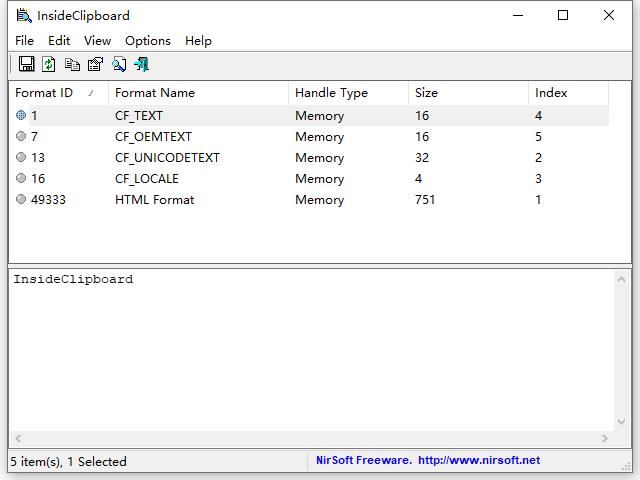
Task: Open the View menu
Action: (x=97, y=41)
